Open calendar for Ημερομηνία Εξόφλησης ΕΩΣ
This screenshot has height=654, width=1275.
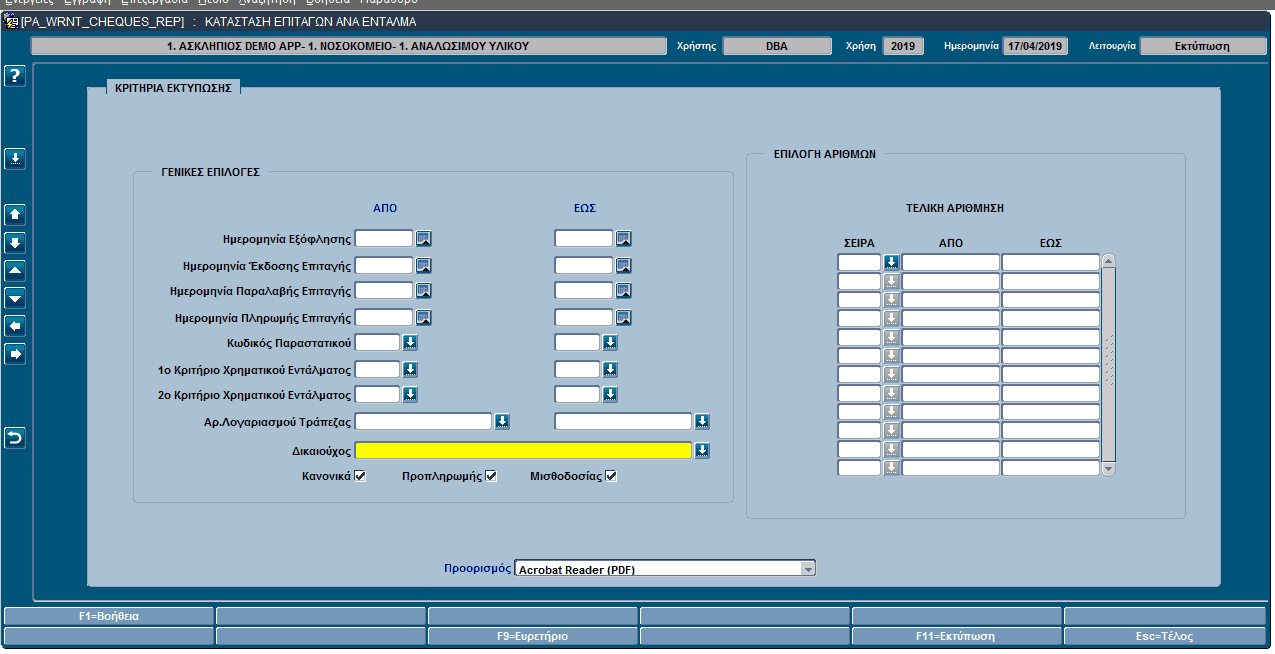[623, 238]
